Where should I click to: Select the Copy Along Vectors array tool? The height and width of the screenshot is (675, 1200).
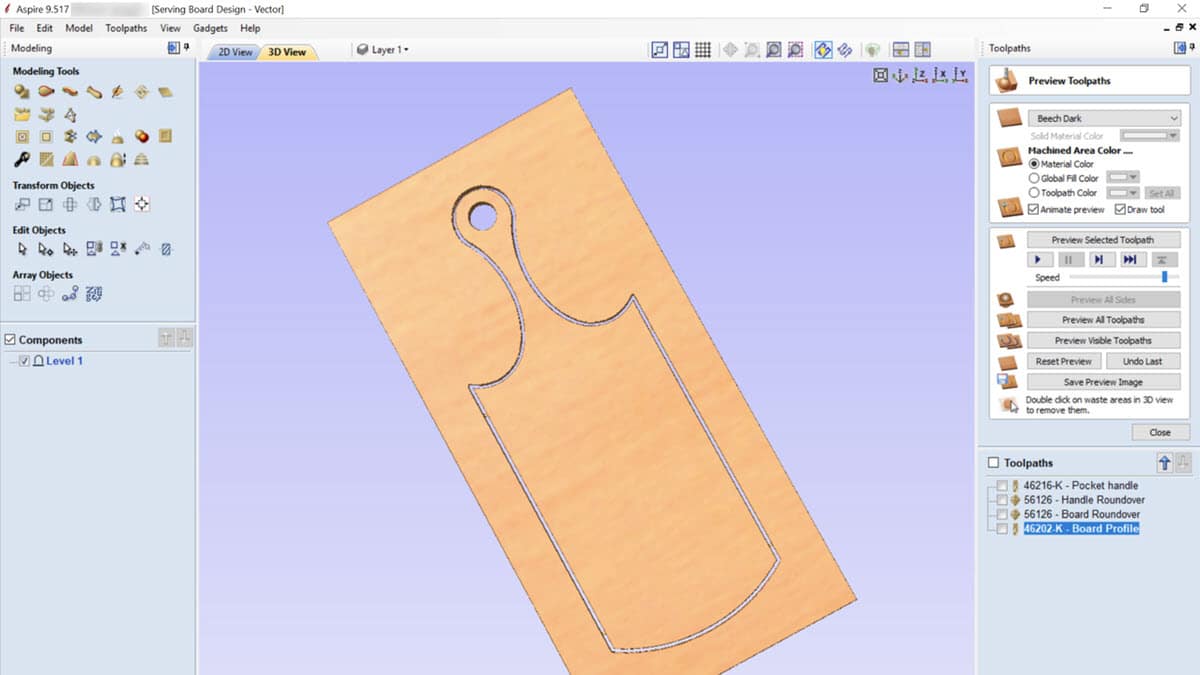70,293
